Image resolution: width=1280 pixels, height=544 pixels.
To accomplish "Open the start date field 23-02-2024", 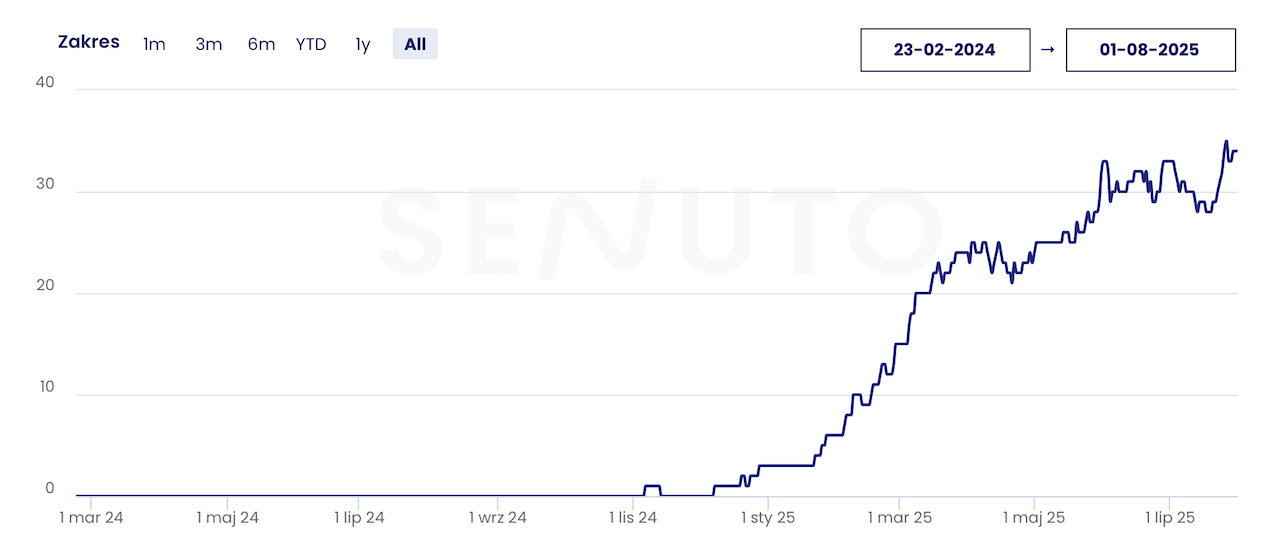I will pos(945,50).
